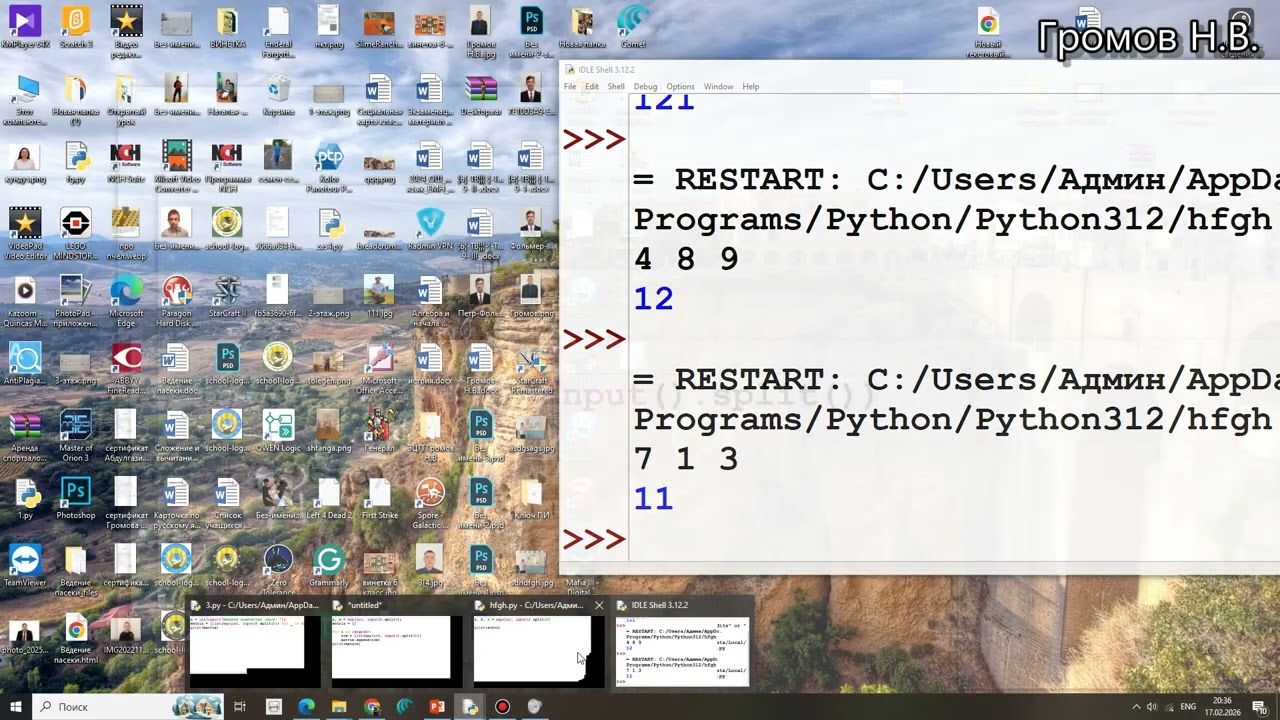The width and height of the screenshot is (1280, 720).
Task: Open Ключ П.И folder on desktop
Action: 531,499
